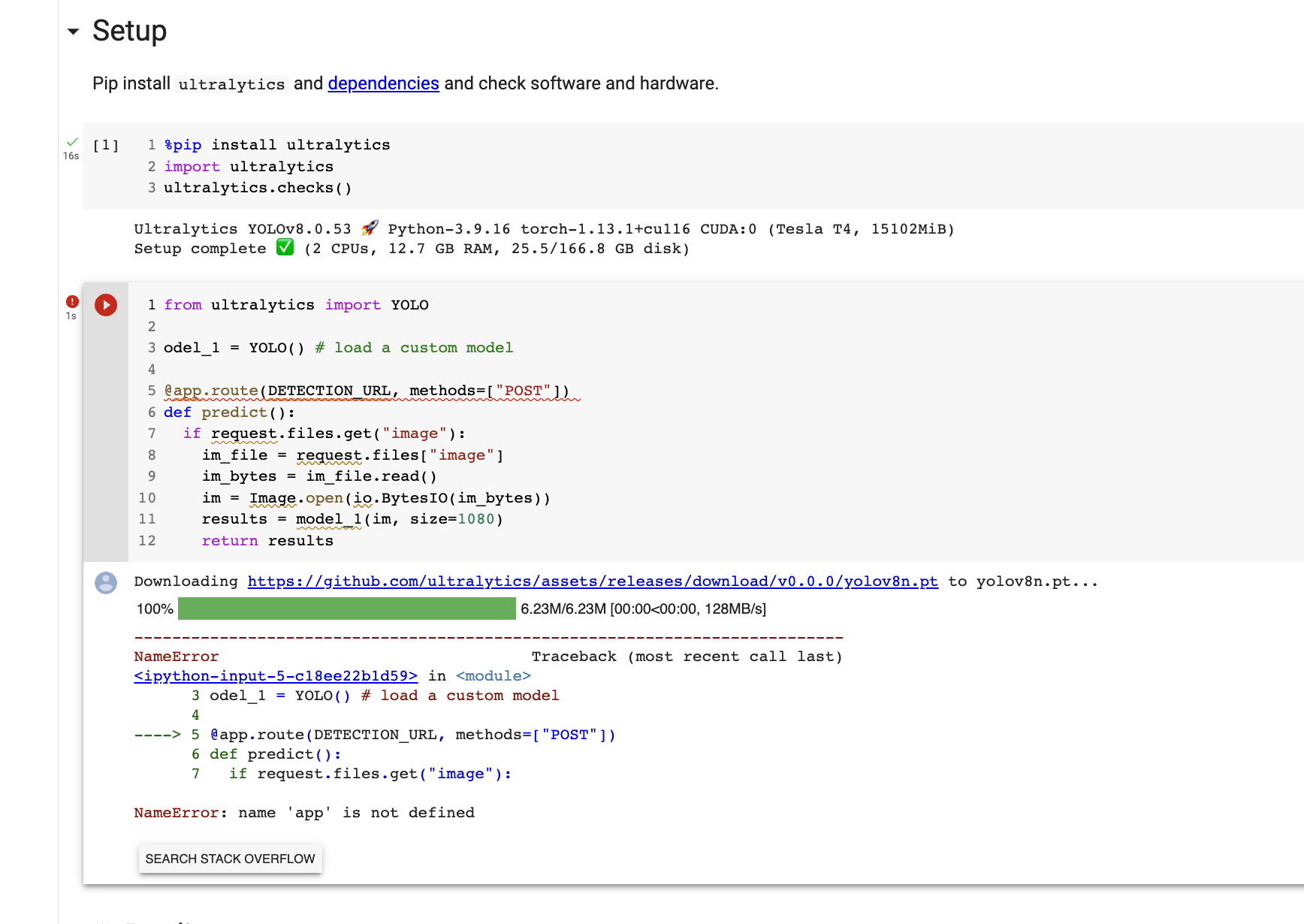1304x924 pixels.
Task: Click the green checkmark on first cell
Action: 71,141
